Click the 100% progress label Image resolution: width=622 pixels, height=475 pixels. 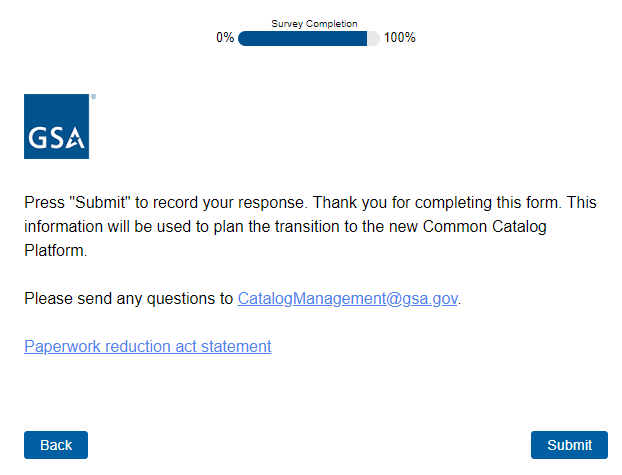point(400,38)
